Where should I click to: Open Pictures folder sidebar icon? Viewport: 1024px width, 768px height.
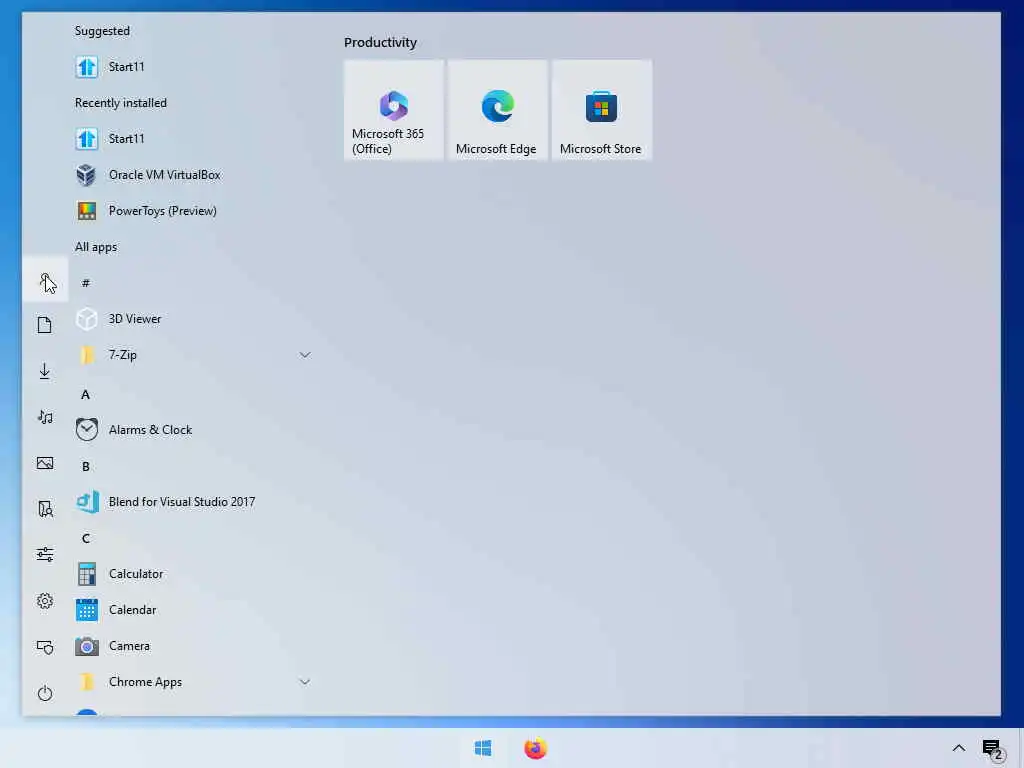(44, 463)
